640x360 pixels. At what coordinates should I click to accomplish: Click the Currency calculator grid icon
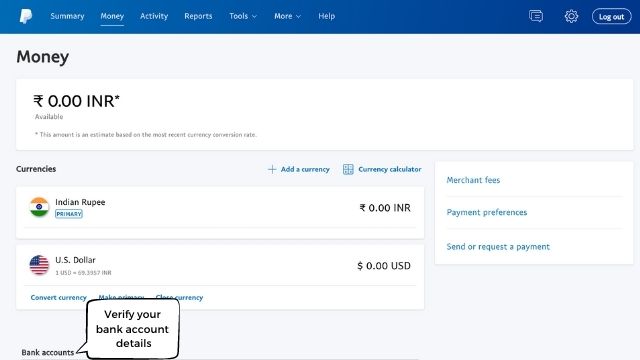tap(348, 169)
